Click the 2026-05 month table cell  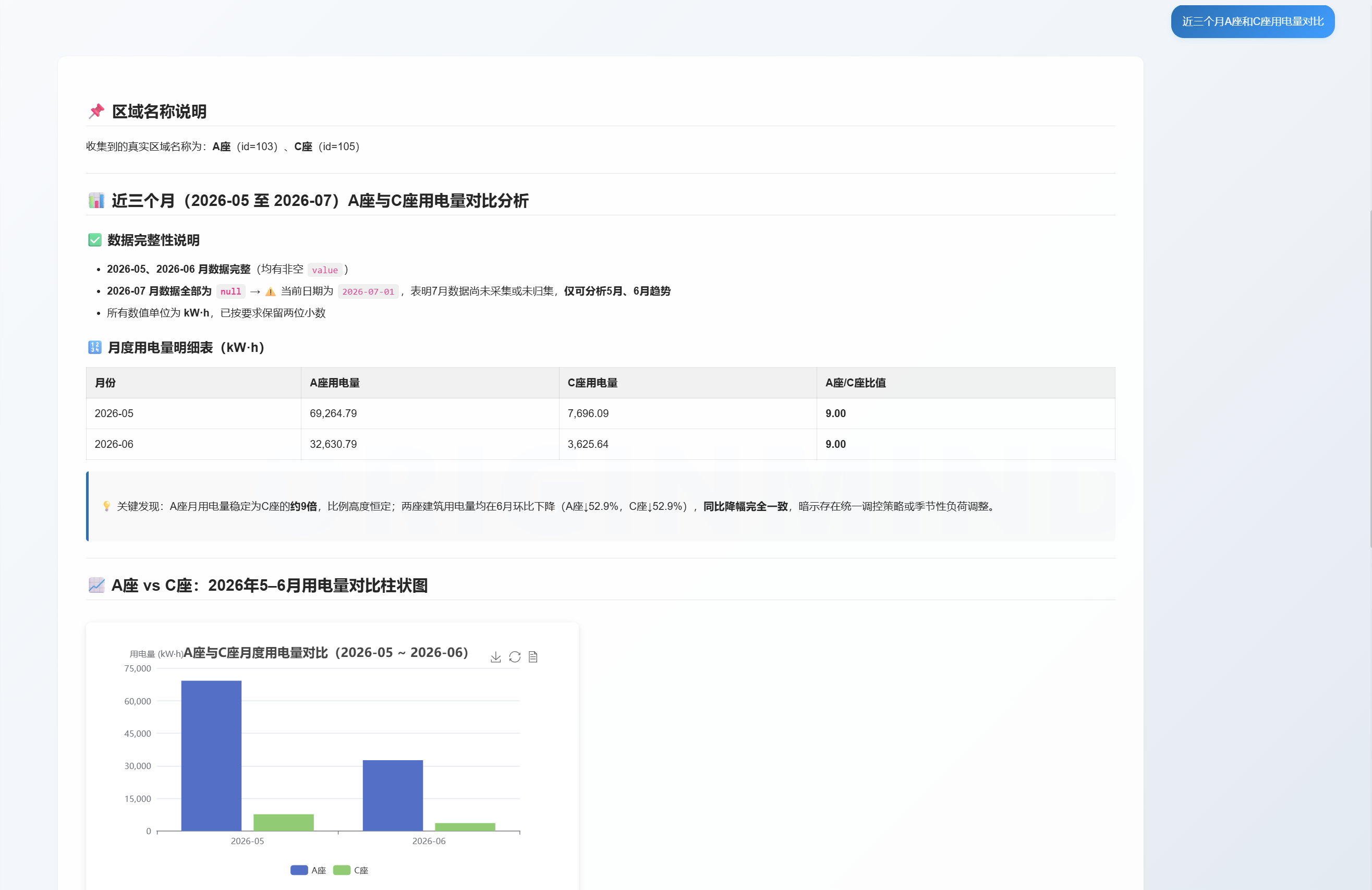(193, 413)
